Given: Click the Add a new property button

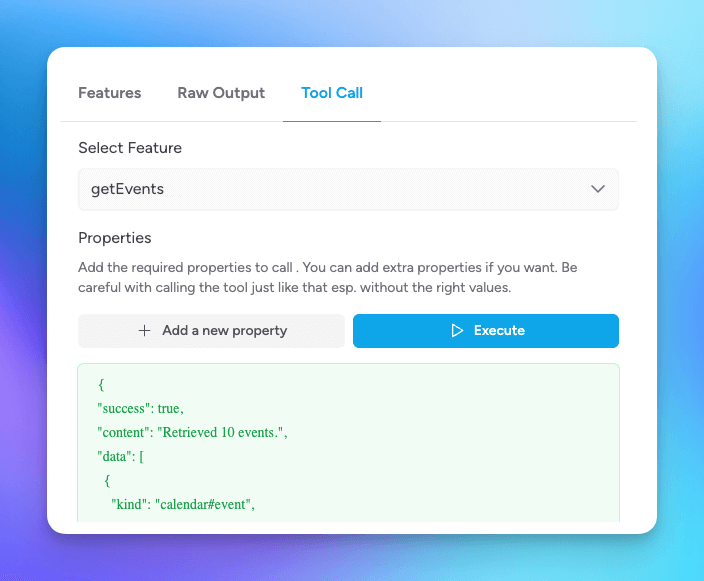Looking at the screenshot, I should (x=211, y=331).
